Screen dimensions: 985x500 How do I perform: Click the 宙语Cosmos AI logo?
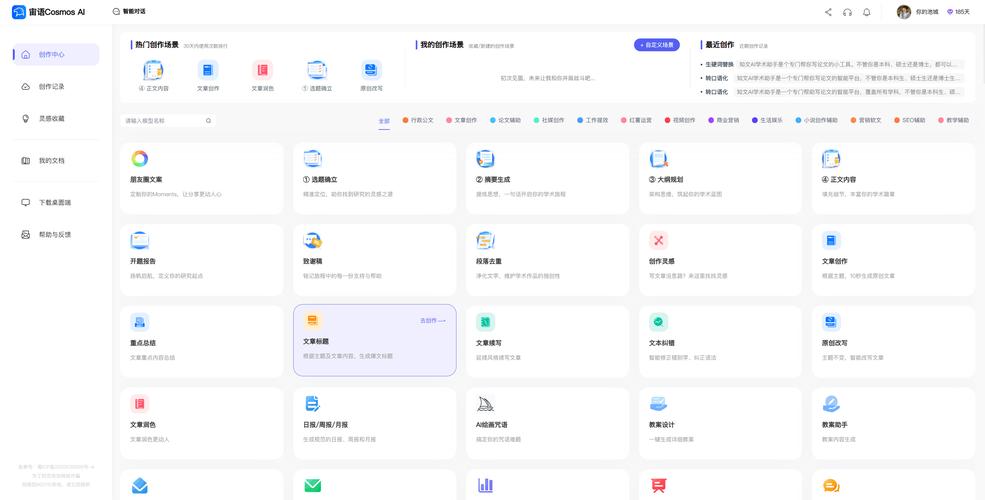click(x=48, y=11)
